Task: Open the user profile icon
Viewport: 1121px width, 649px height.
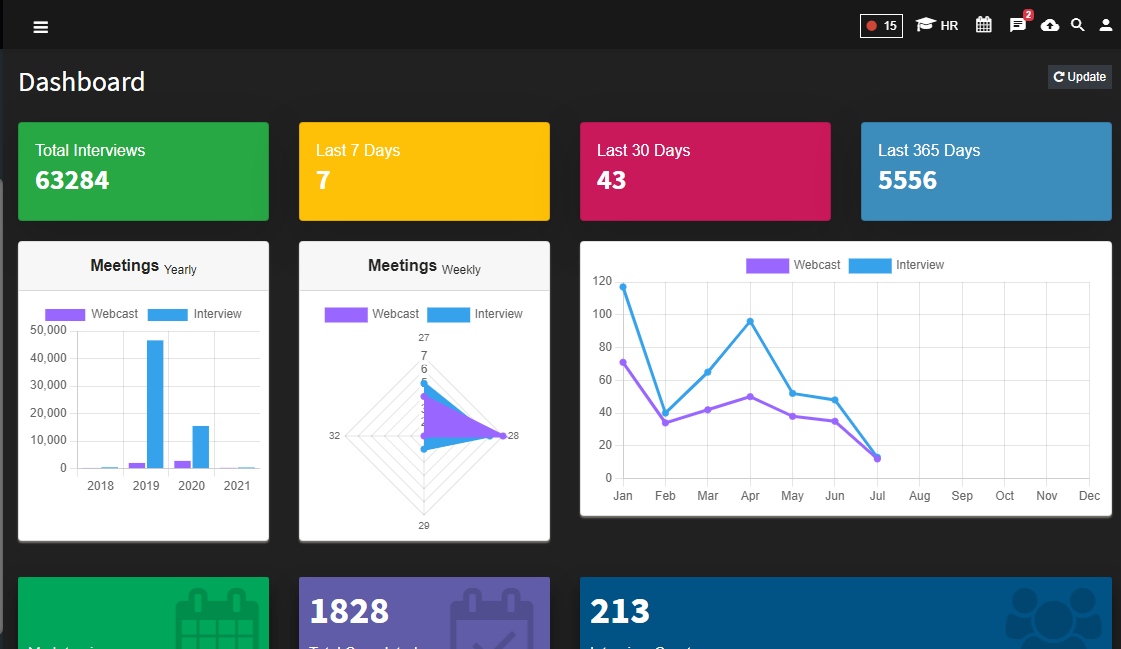Action: pos(1105,26)
